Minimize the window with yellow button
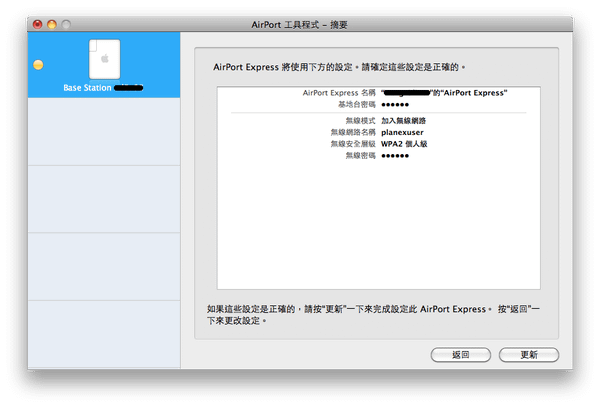 click(52, 24)
